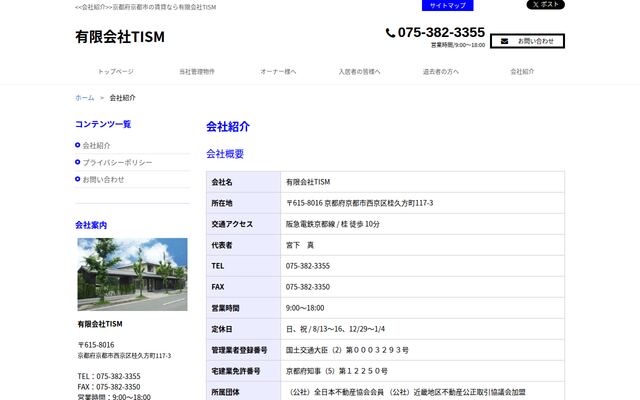Image resolution: width=640 pixels, height=400 pixels.
Task: Click the bullet icon next to プライバシーポリシー
Action: click(x=78, y=162)
